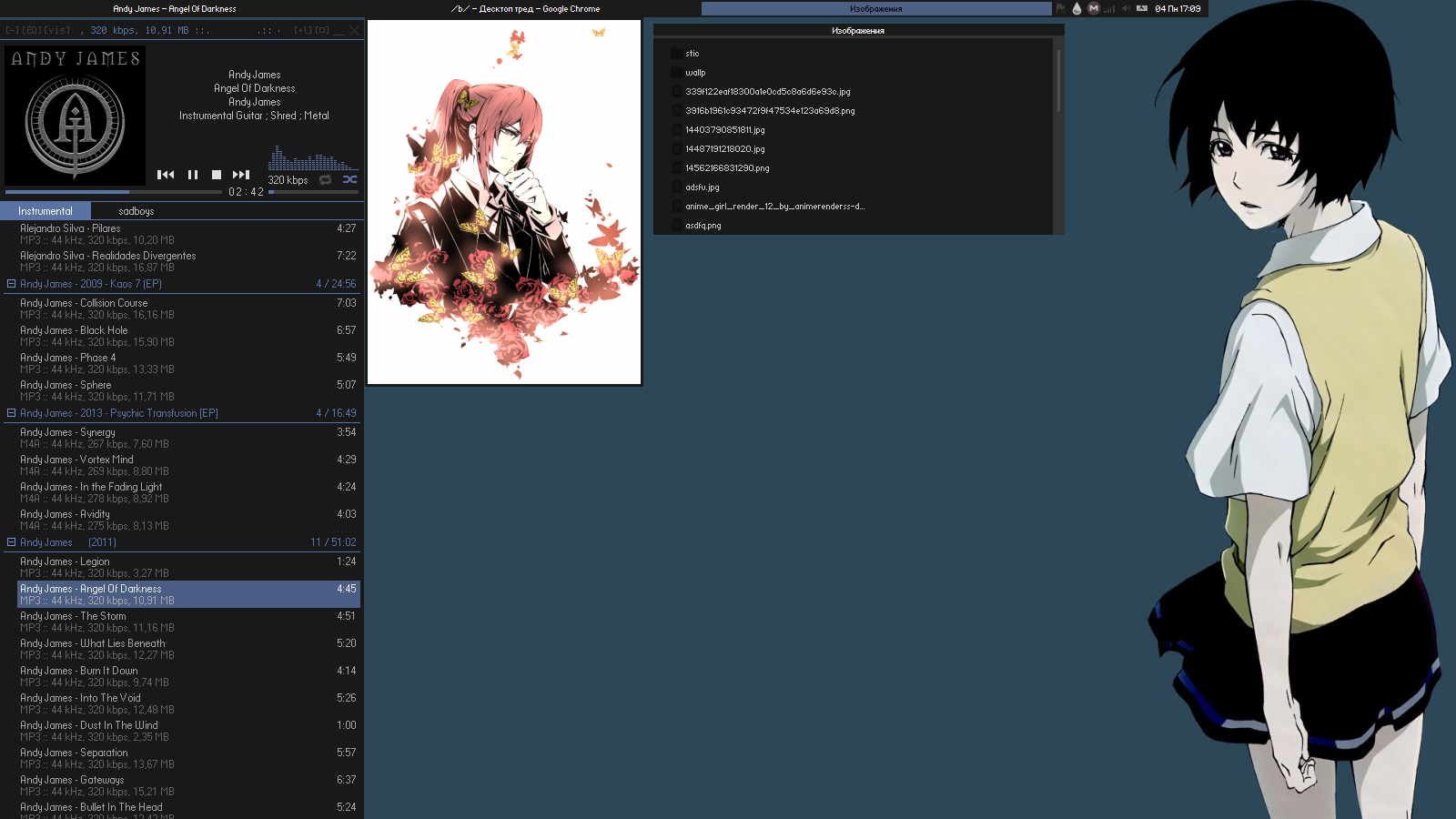Screen dimensions: 1456x819
Task: Click the [-] button in player header
Action: tap(12, 30)
